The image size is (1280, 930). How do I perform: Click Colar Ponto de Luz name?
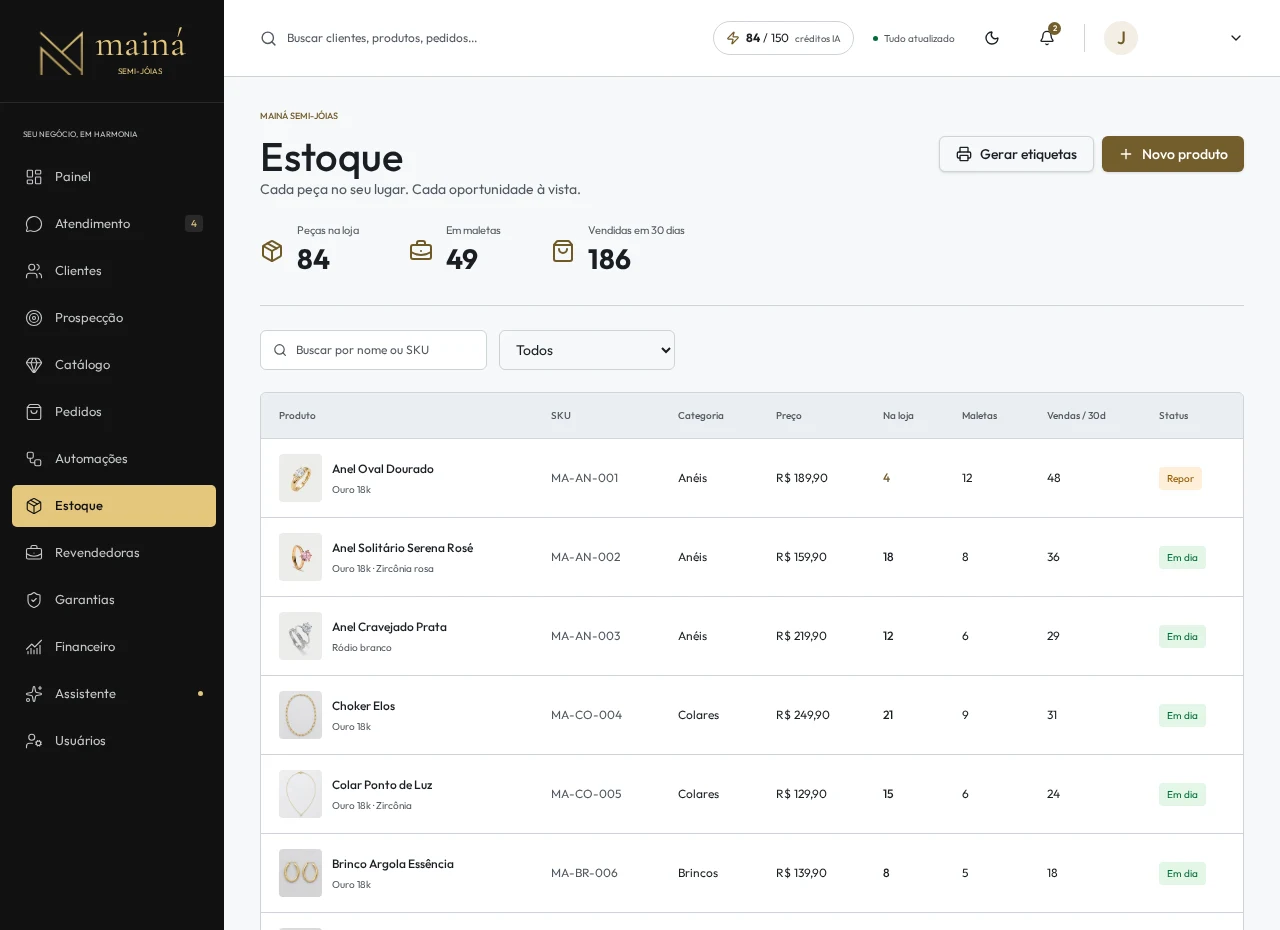pos(382,785)
